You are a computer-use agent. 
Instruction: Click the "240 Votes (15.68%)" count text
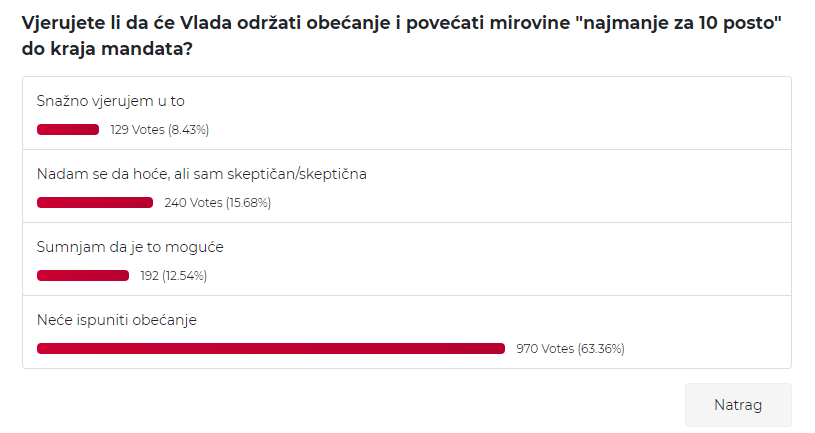click(218, 203)
